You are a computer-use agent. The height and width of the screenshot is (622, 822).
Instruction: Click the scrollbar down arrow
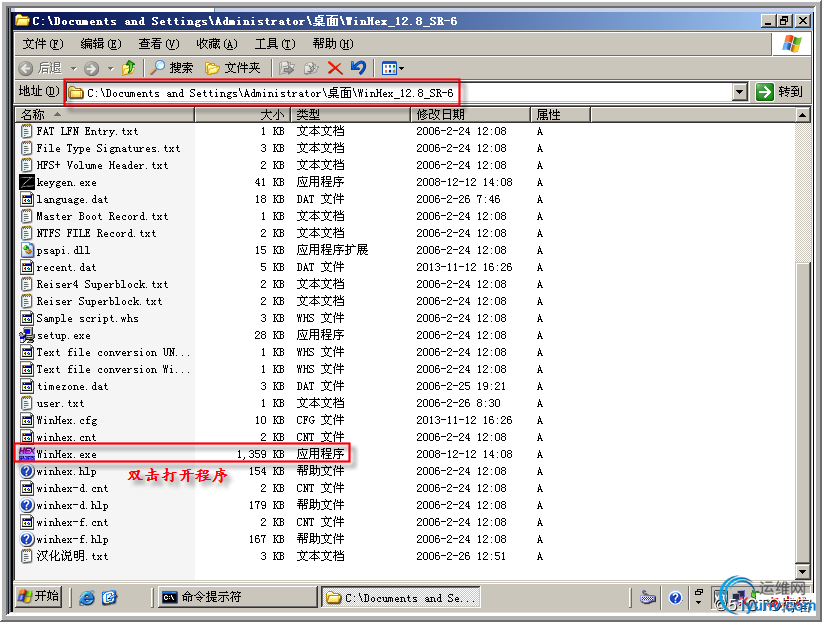(x=803, y=571)
